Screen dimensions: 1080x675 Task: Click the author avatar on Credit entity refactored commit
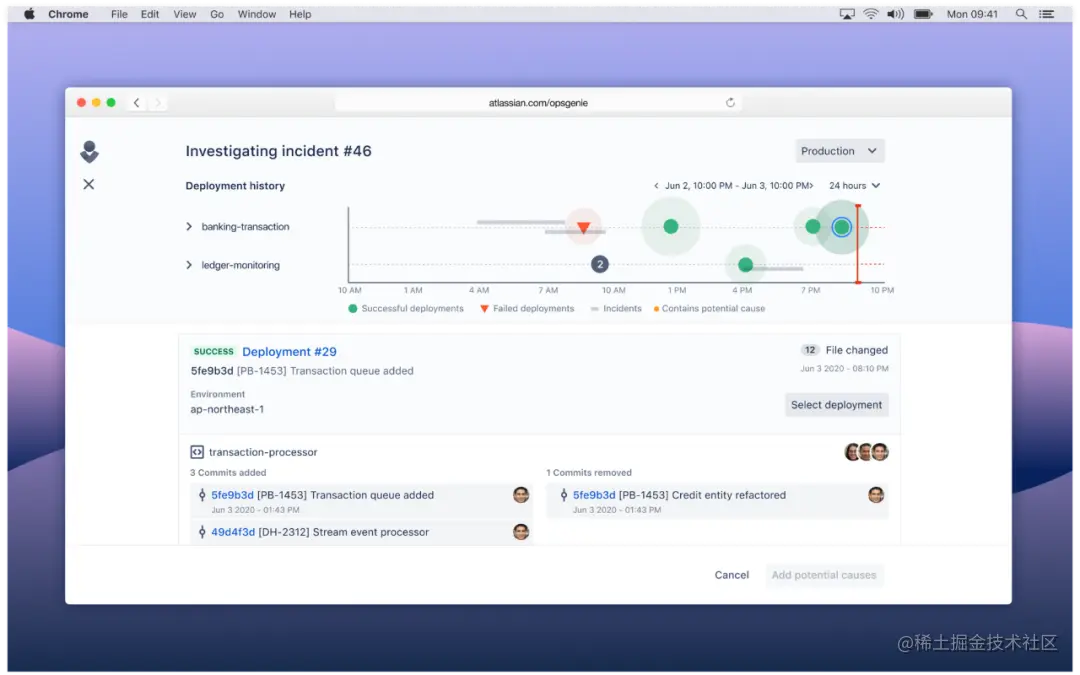coord(875,495)
